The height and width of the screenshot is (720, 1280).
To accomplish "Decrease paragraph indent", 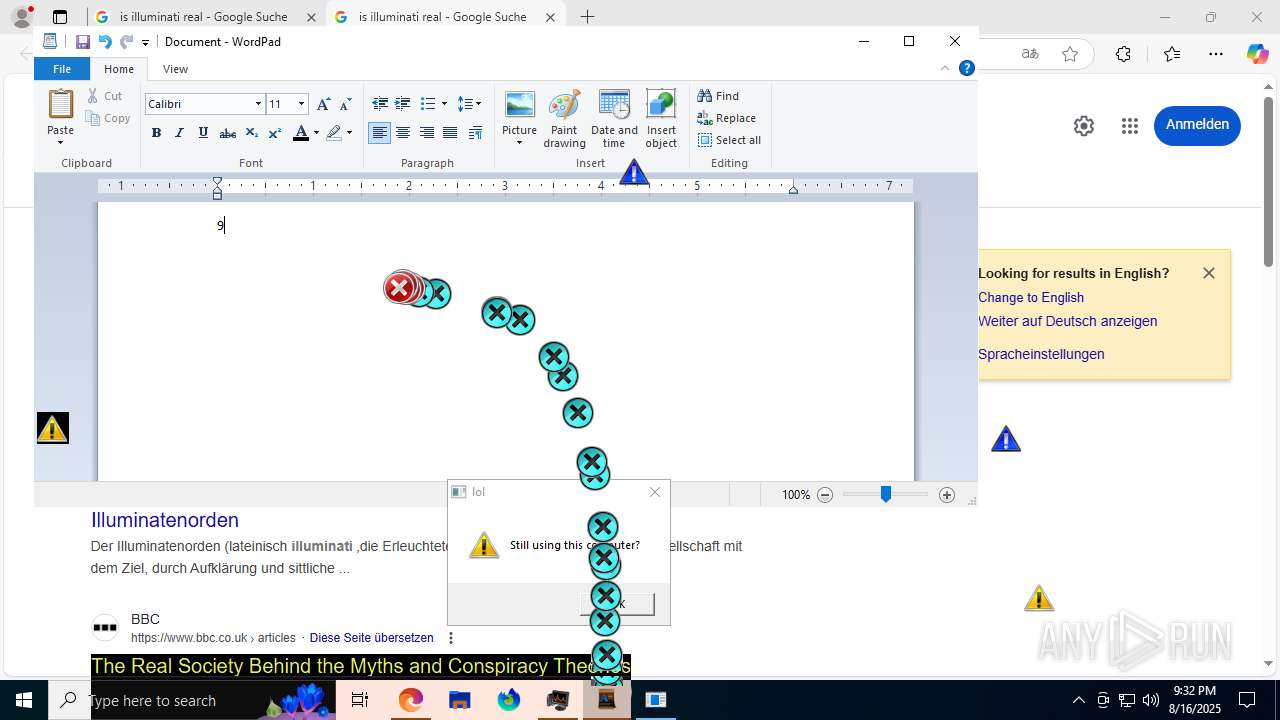I will [x=380, y=104].
